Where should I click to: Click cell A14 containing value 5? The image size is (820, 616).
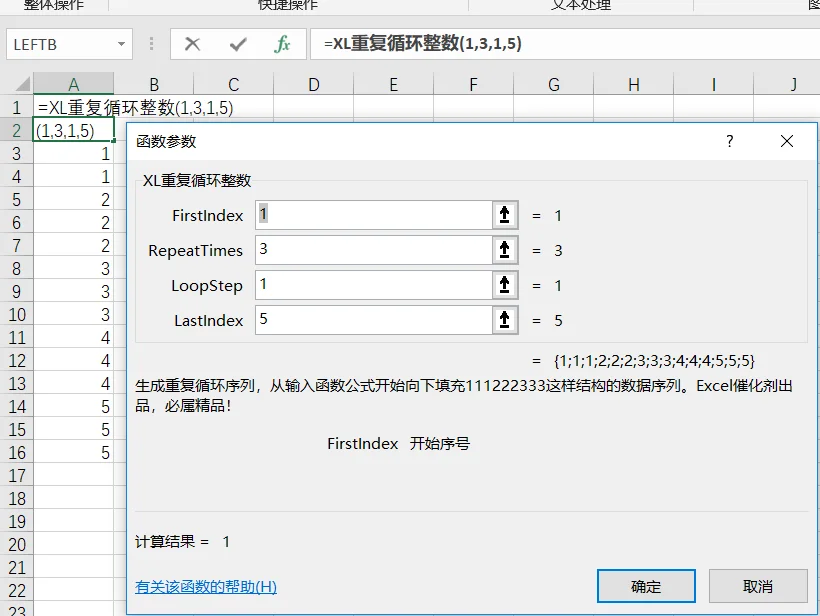(x=74, y=406)
